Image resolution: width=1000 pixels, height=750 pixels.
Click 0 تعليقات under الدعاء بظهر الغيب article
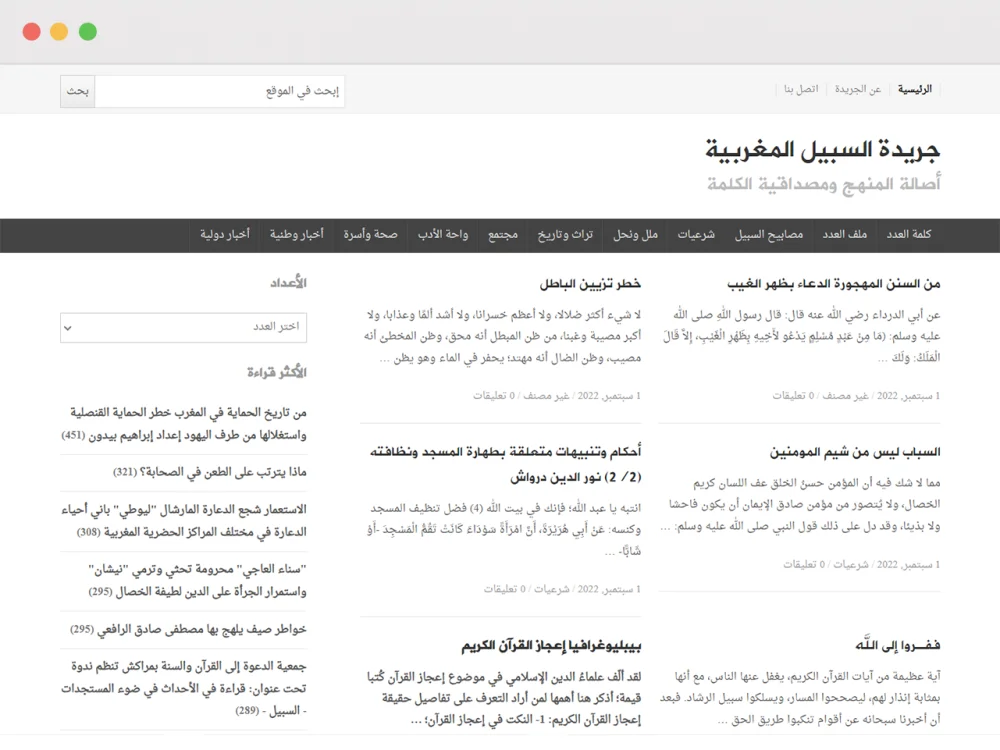point(793,396)
